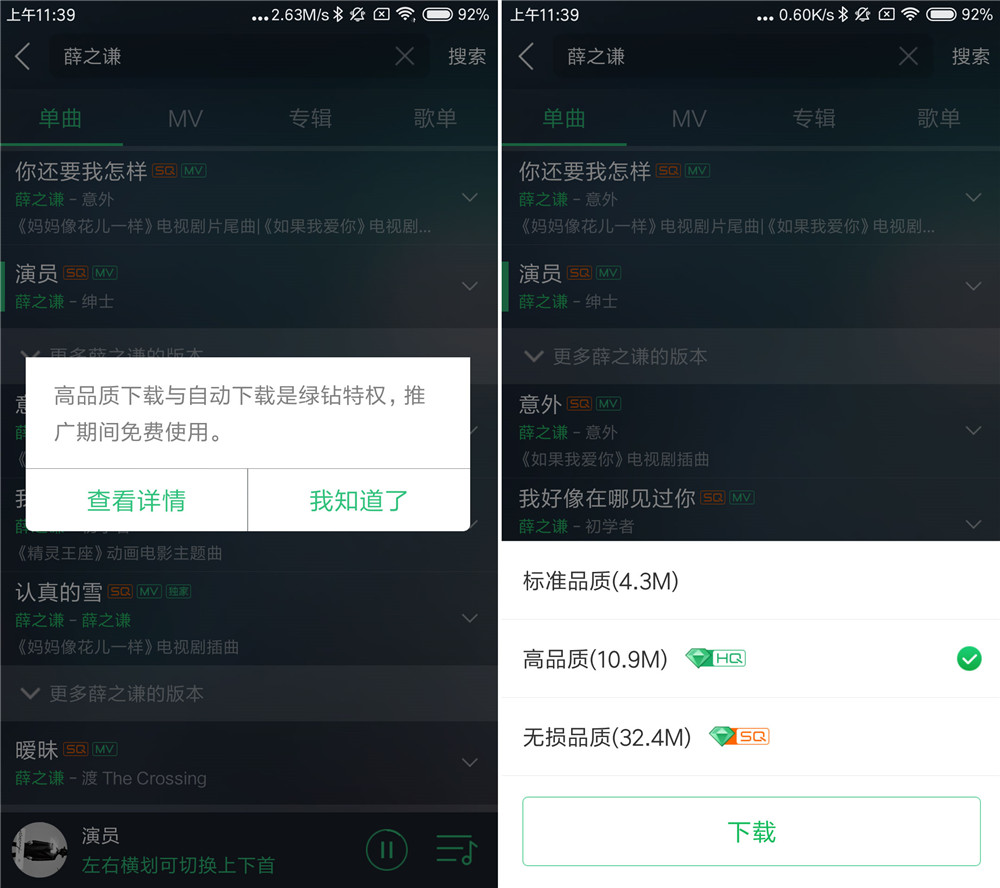Open the playlist queue icon
This screenshot has width=1000, height=888.
click(x=456, y=850)
